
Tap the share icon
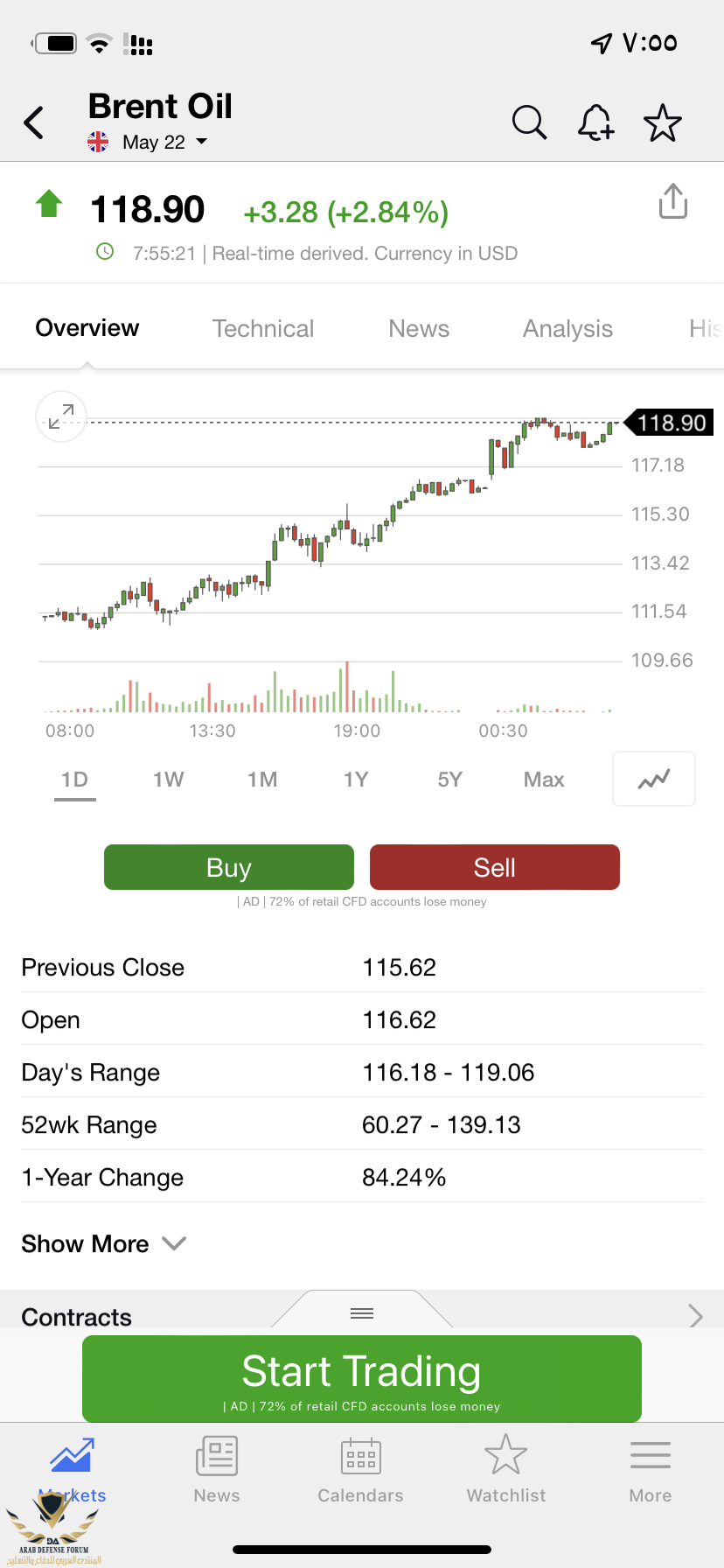672,201
